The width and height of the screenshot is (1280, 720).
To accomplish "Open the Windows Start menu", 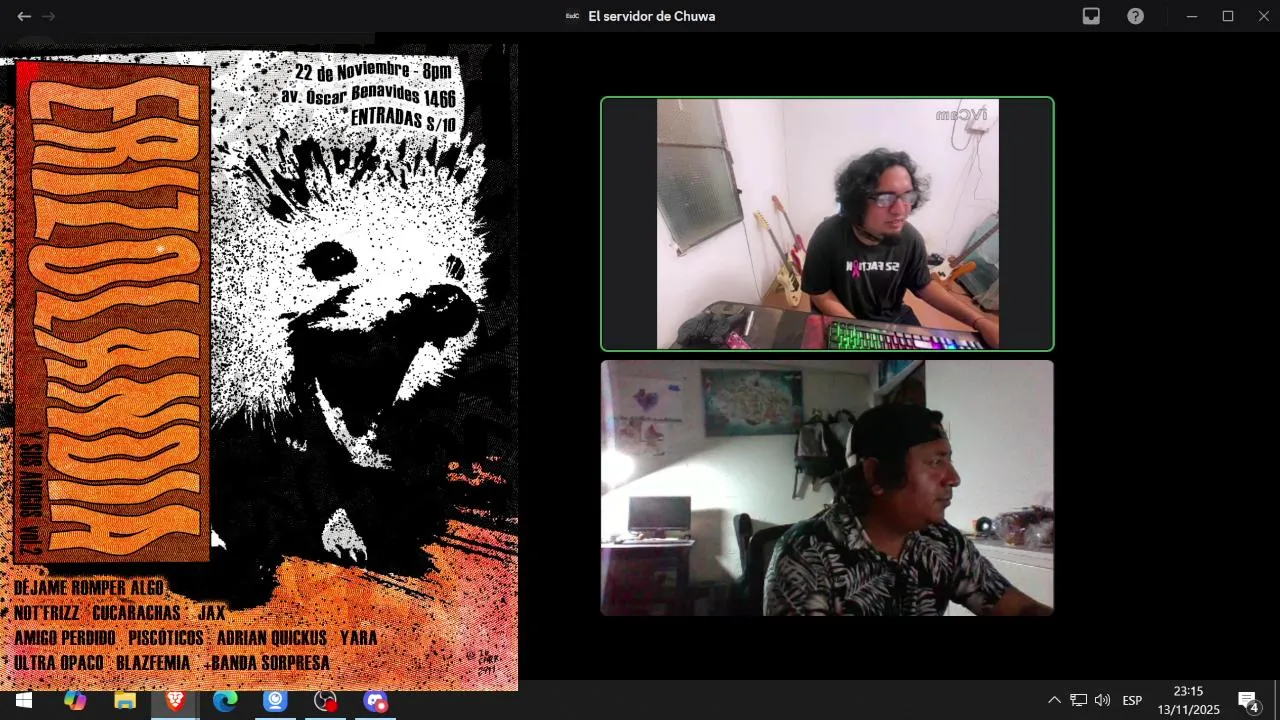I will pyautogui.click(x=24, y=701).
